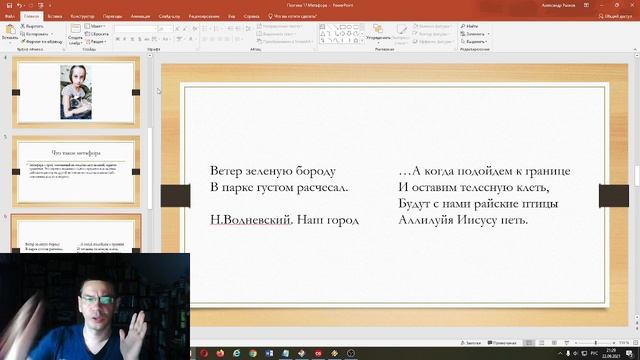The height and width of the screenshot is (360, 640).
Task: Open the Windows notification center icon
Action: (629, 353)
